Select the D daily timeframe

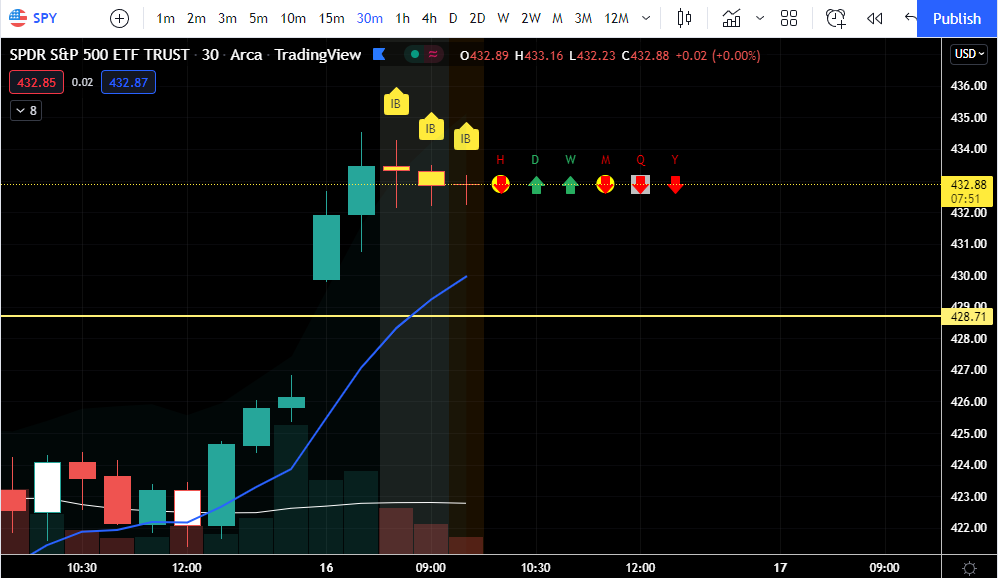point(453,18)
